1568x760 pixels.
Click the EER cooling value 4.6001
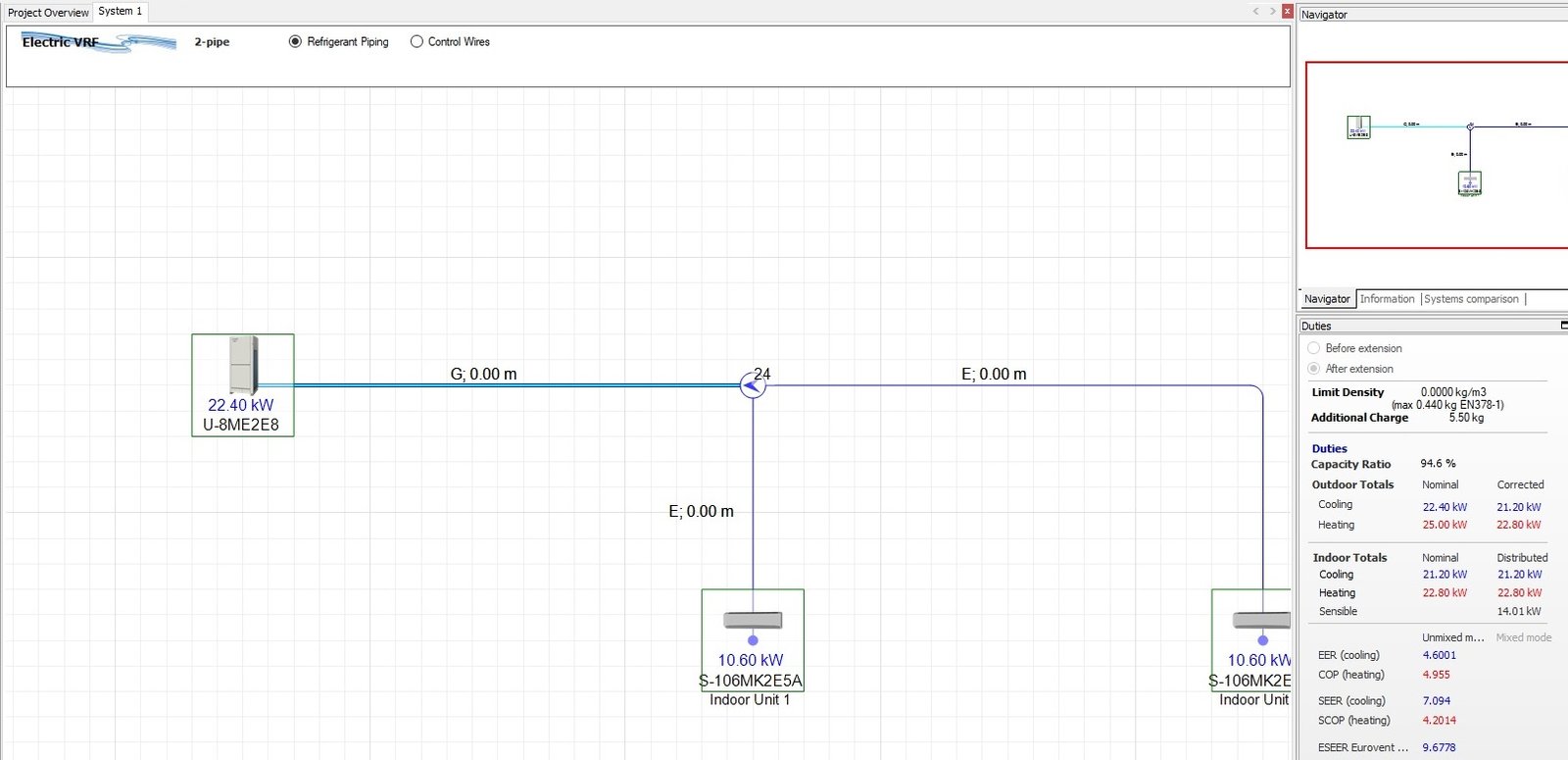[1440, 655]
